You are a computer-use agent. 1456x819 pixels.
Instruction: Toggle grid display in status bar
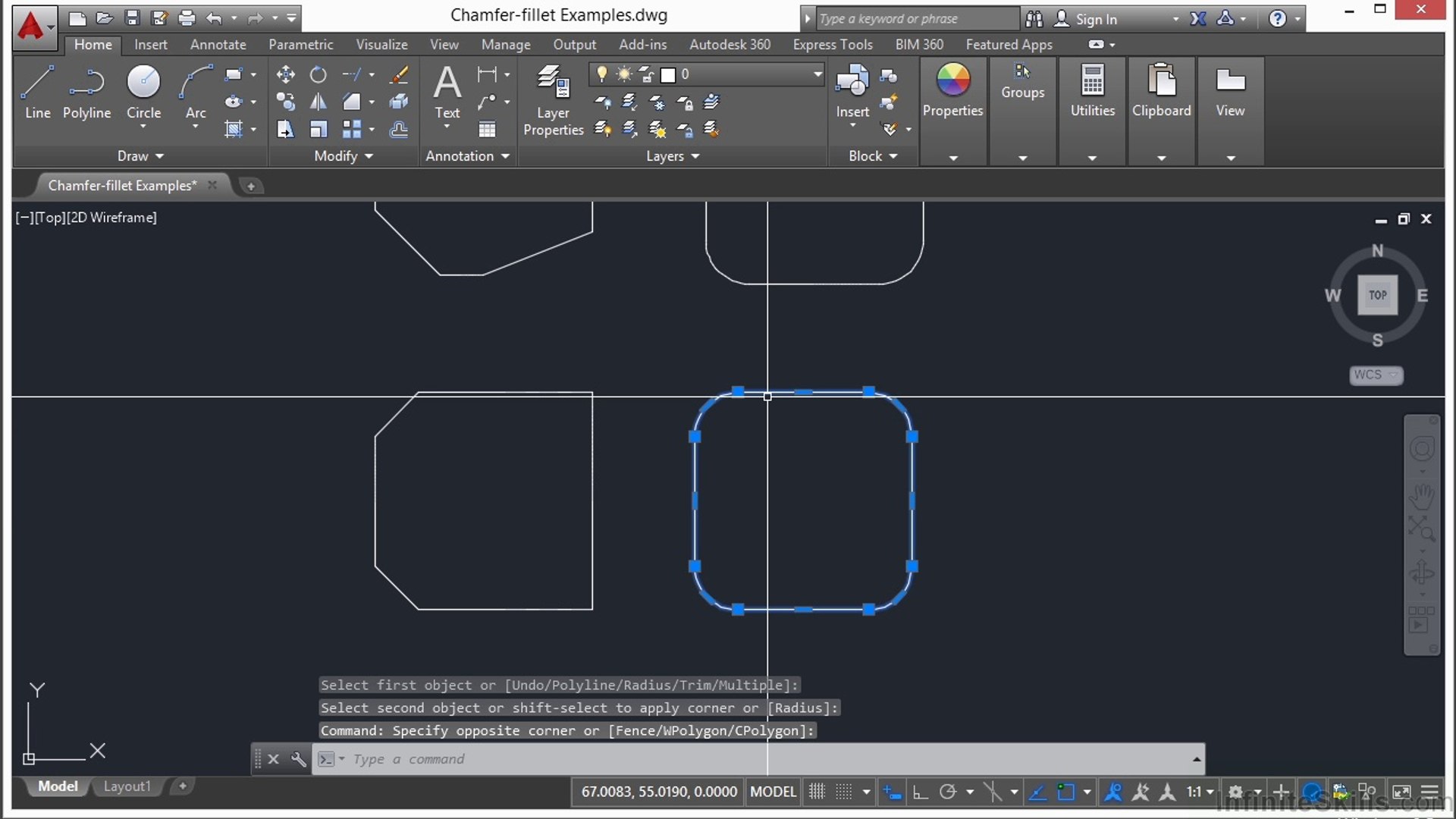pyautogui.click(x=817, y=792)
